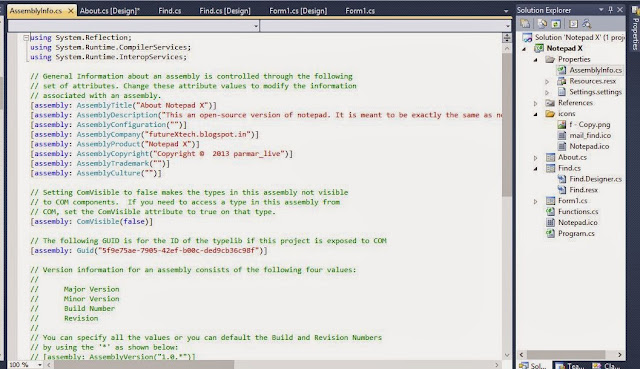Switch to the Find.cs [Design] tab

tap(225, 11)
